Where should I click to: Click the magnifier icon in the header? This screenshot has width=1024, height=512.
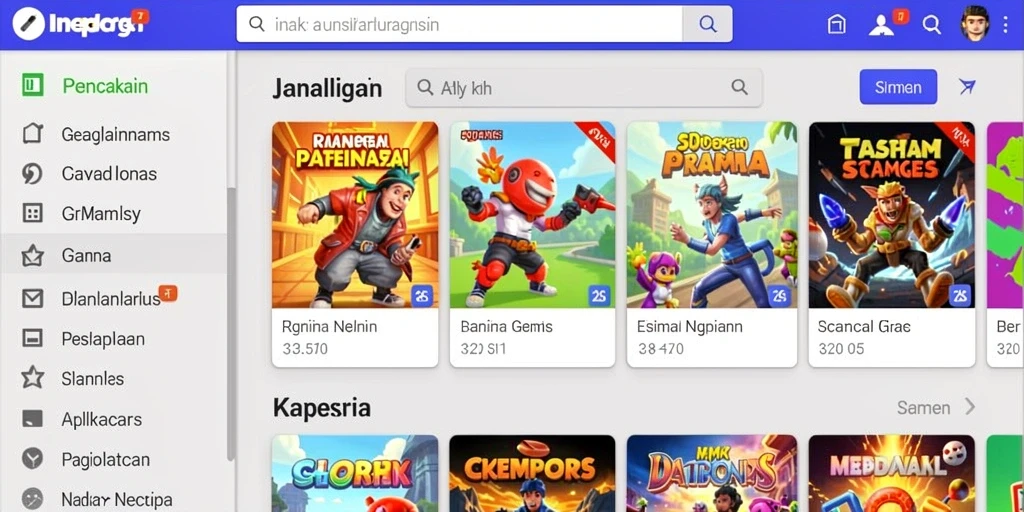tap(931, 25)
